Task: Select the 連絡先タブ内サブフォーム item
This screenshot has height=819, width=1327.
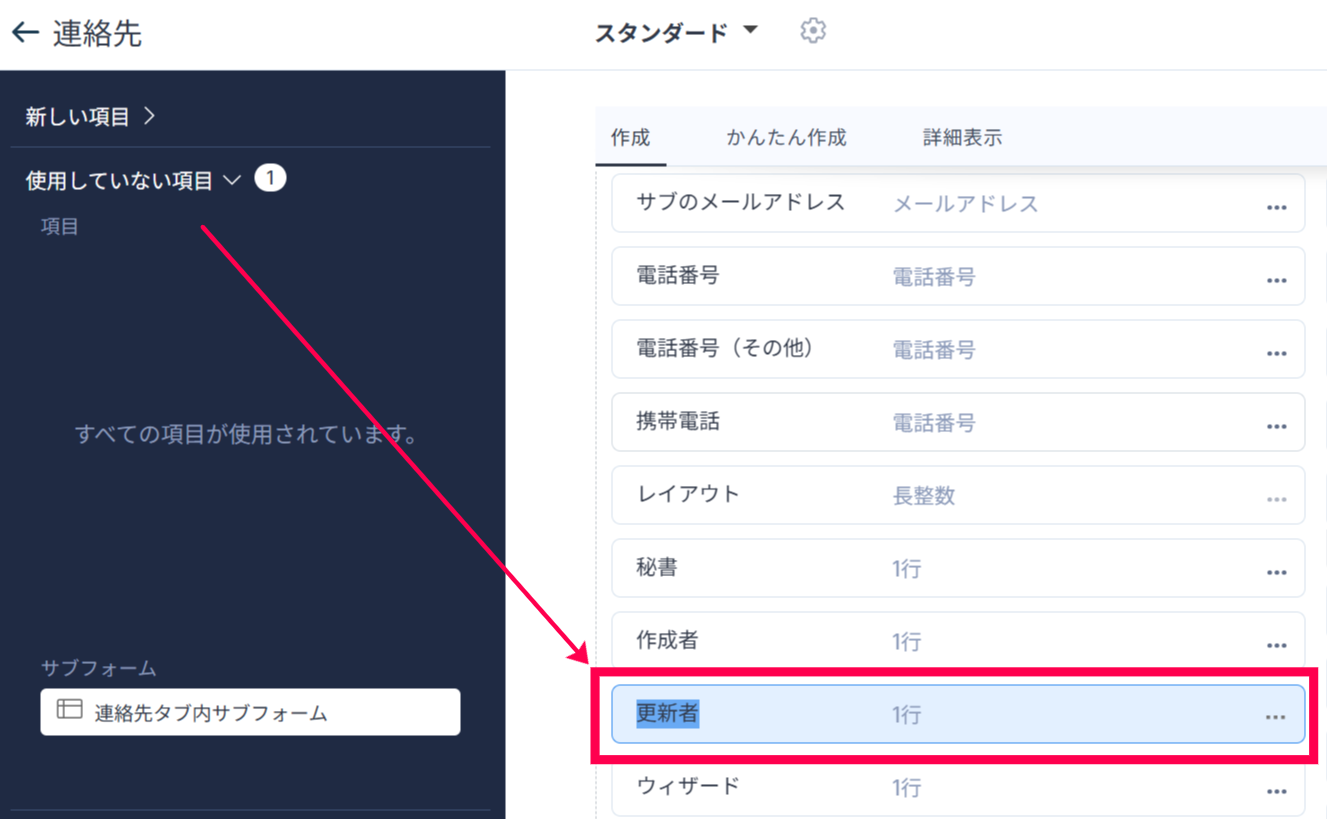Action: pos(250,712)
